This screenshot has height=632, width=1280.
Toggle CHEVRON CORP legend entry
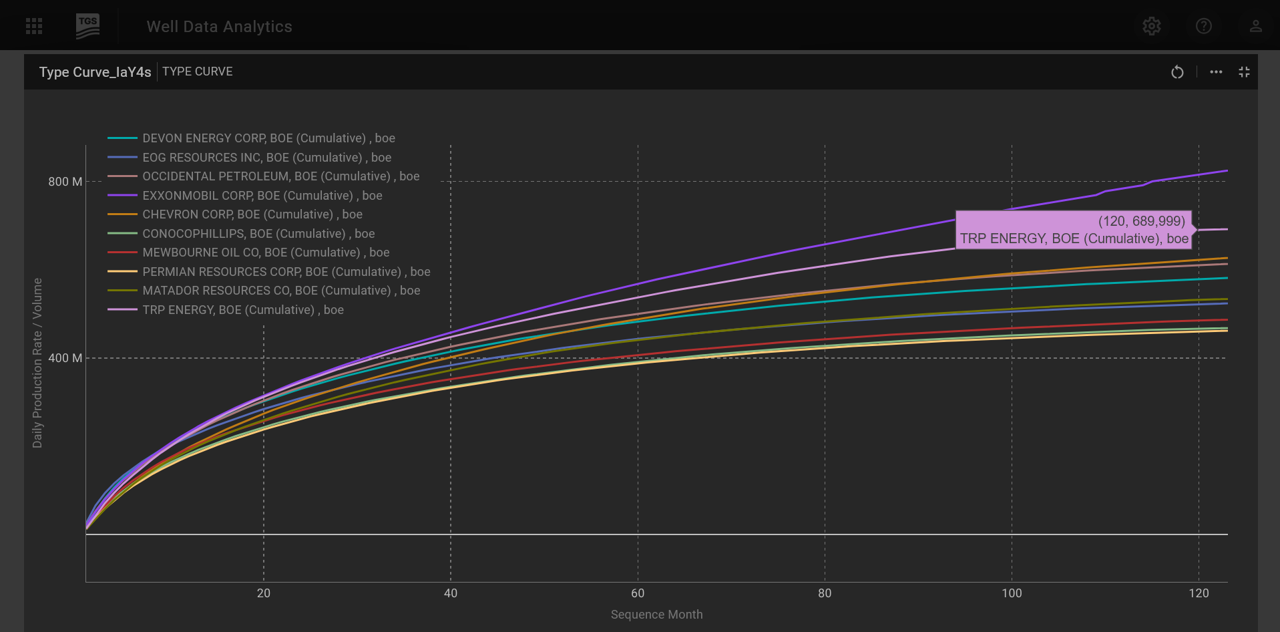[235, 214]
